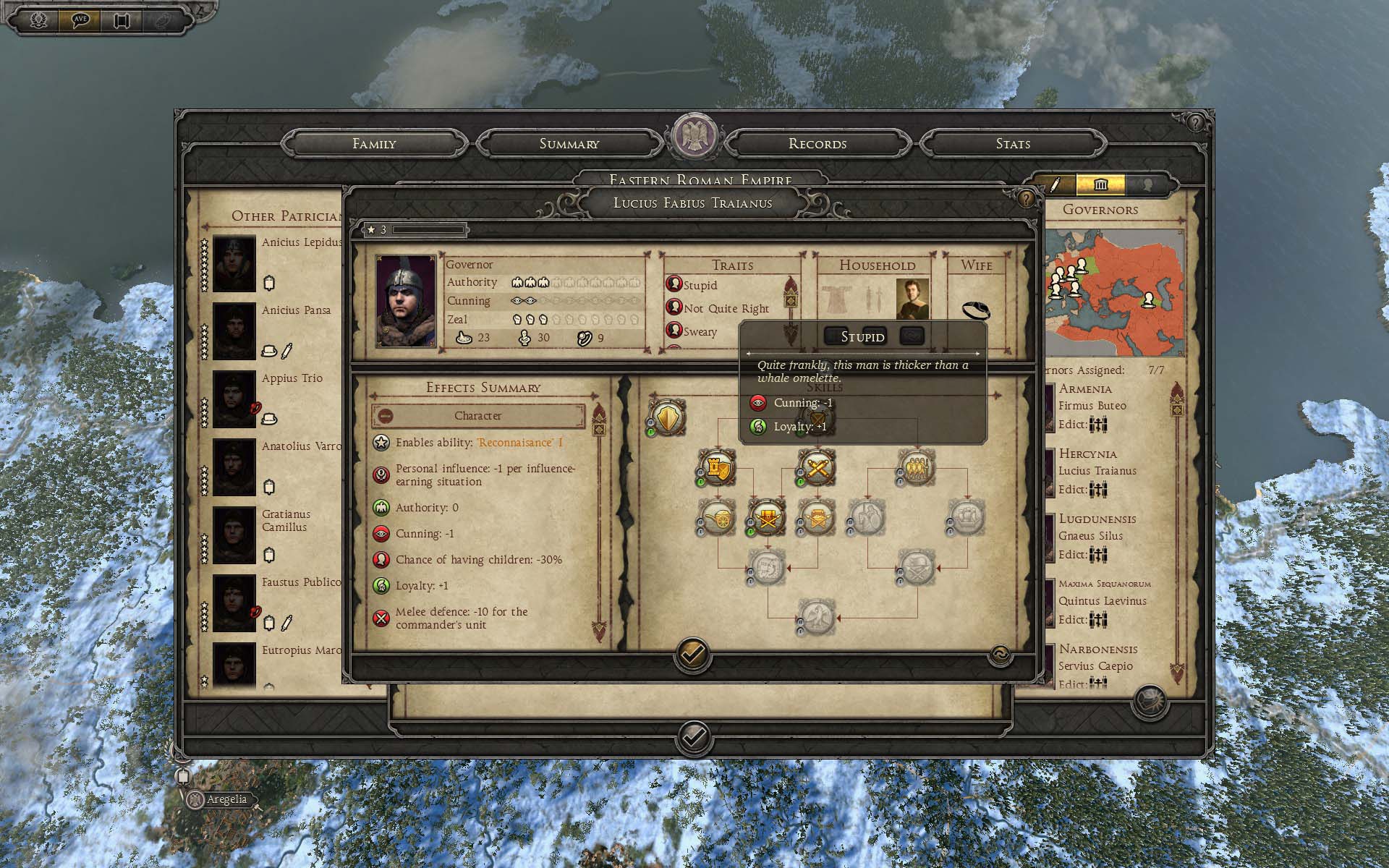Viewport: 1389px width, 868px height.
Task: Click the wife ring icon
Action: (976, 310)
